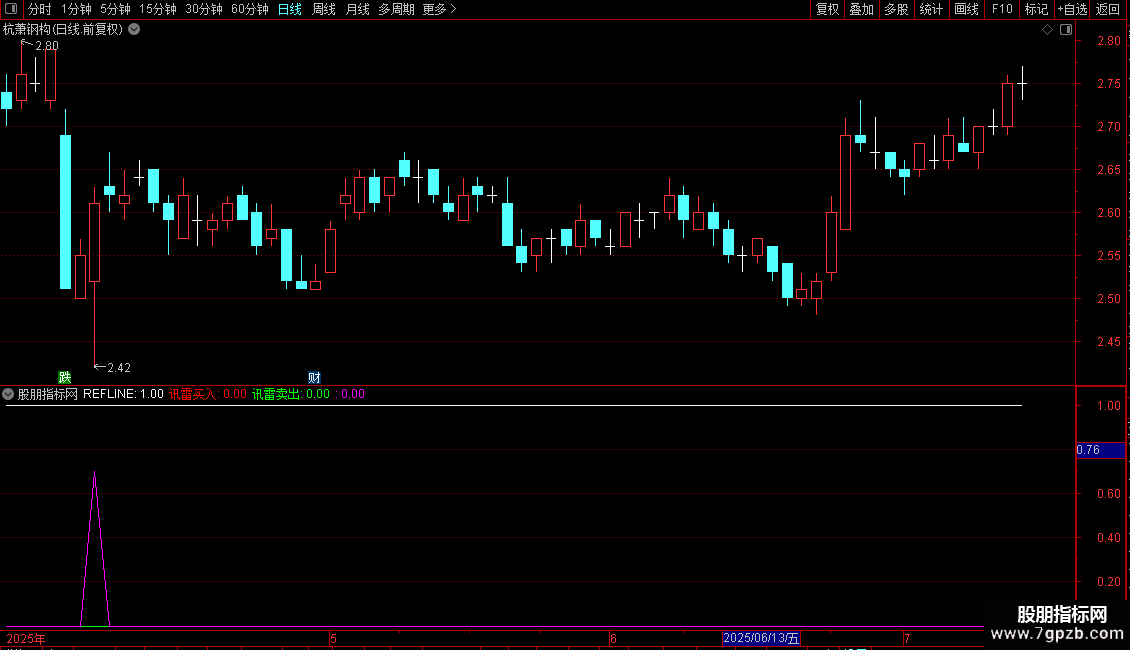Click the magenta indicator spike peak
The image size is (1130, 650).
(x=94, y=473)
